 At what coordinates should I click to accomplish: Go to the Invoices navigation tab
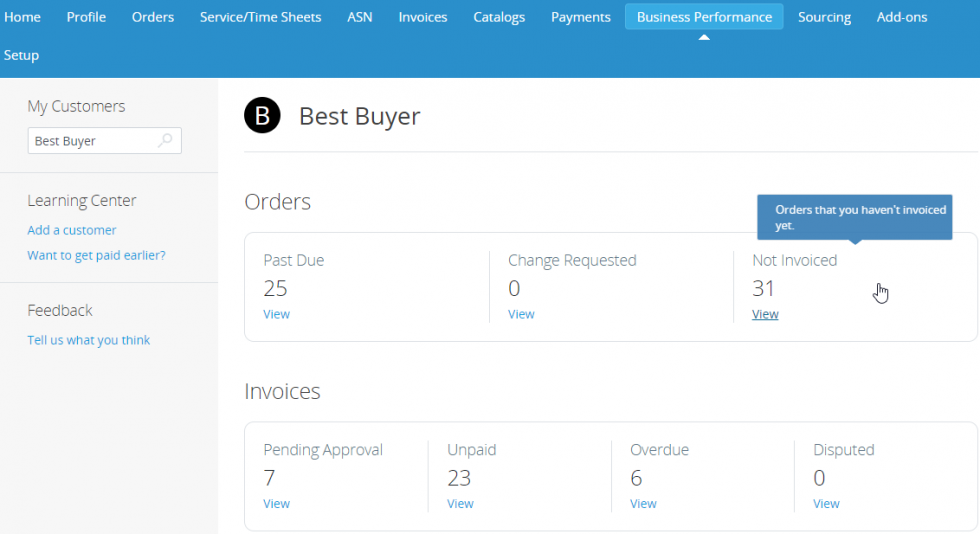click(x=422, y=17)
